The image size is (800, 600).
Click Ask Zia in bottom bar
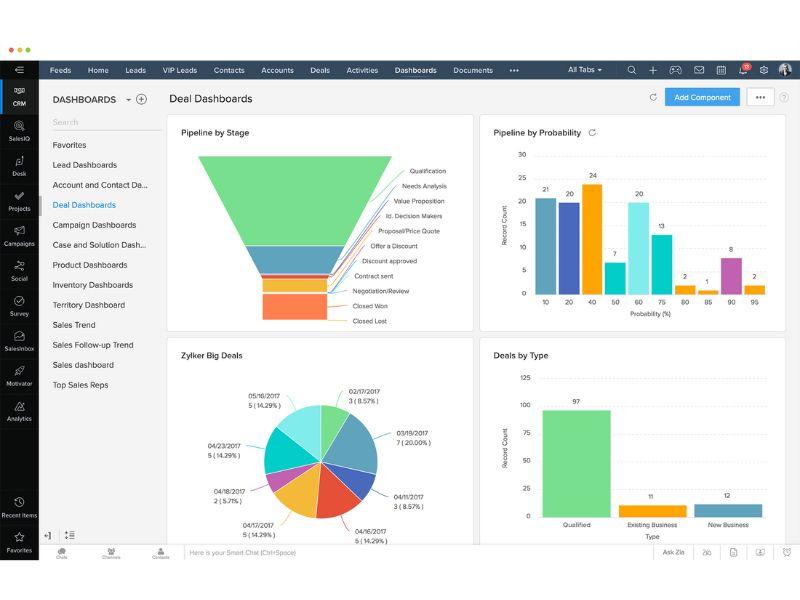pos(673,553)
